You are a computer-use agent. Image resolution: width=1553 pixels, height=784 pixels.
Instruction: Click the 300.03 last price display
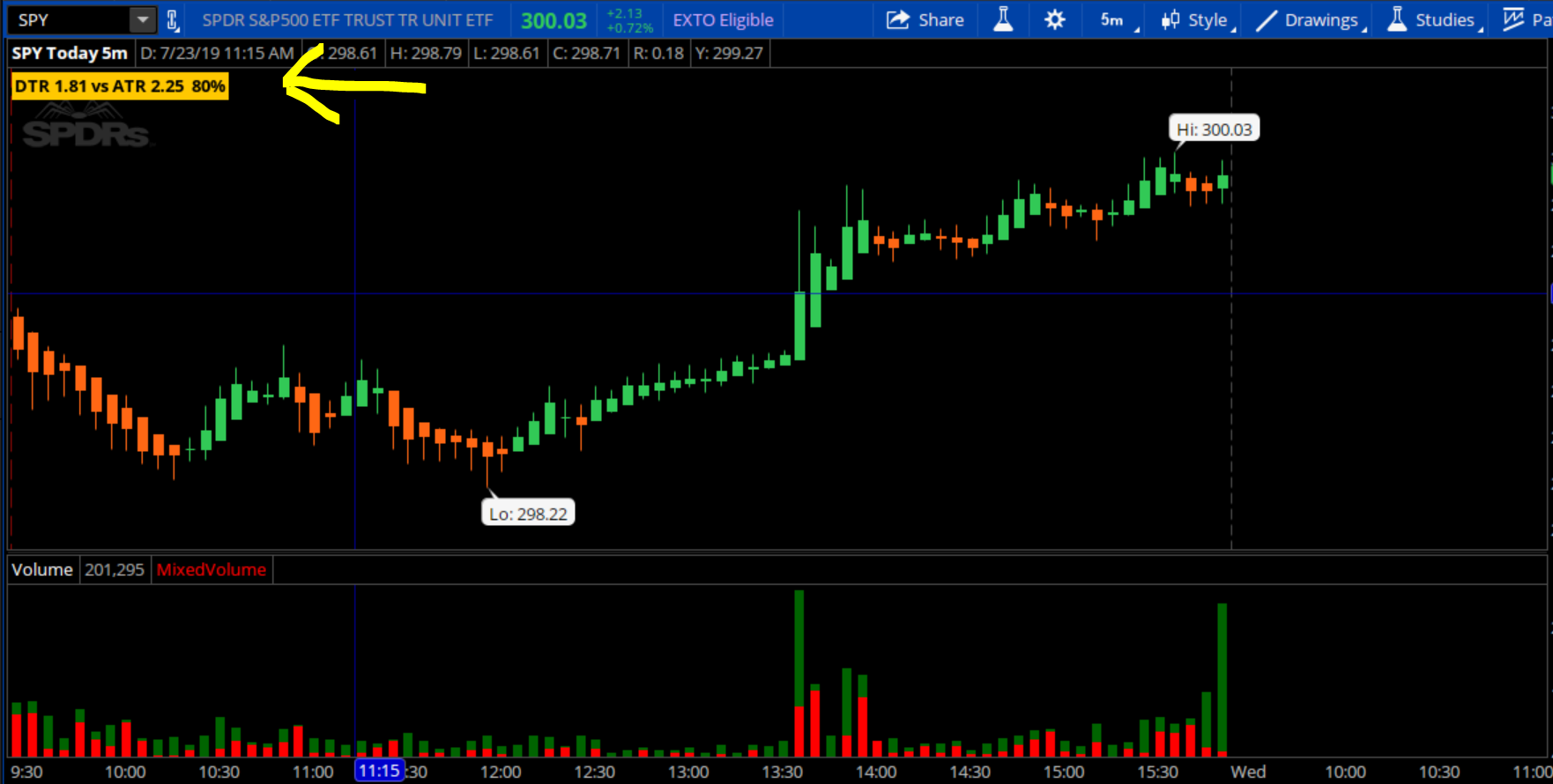(554, 20)
